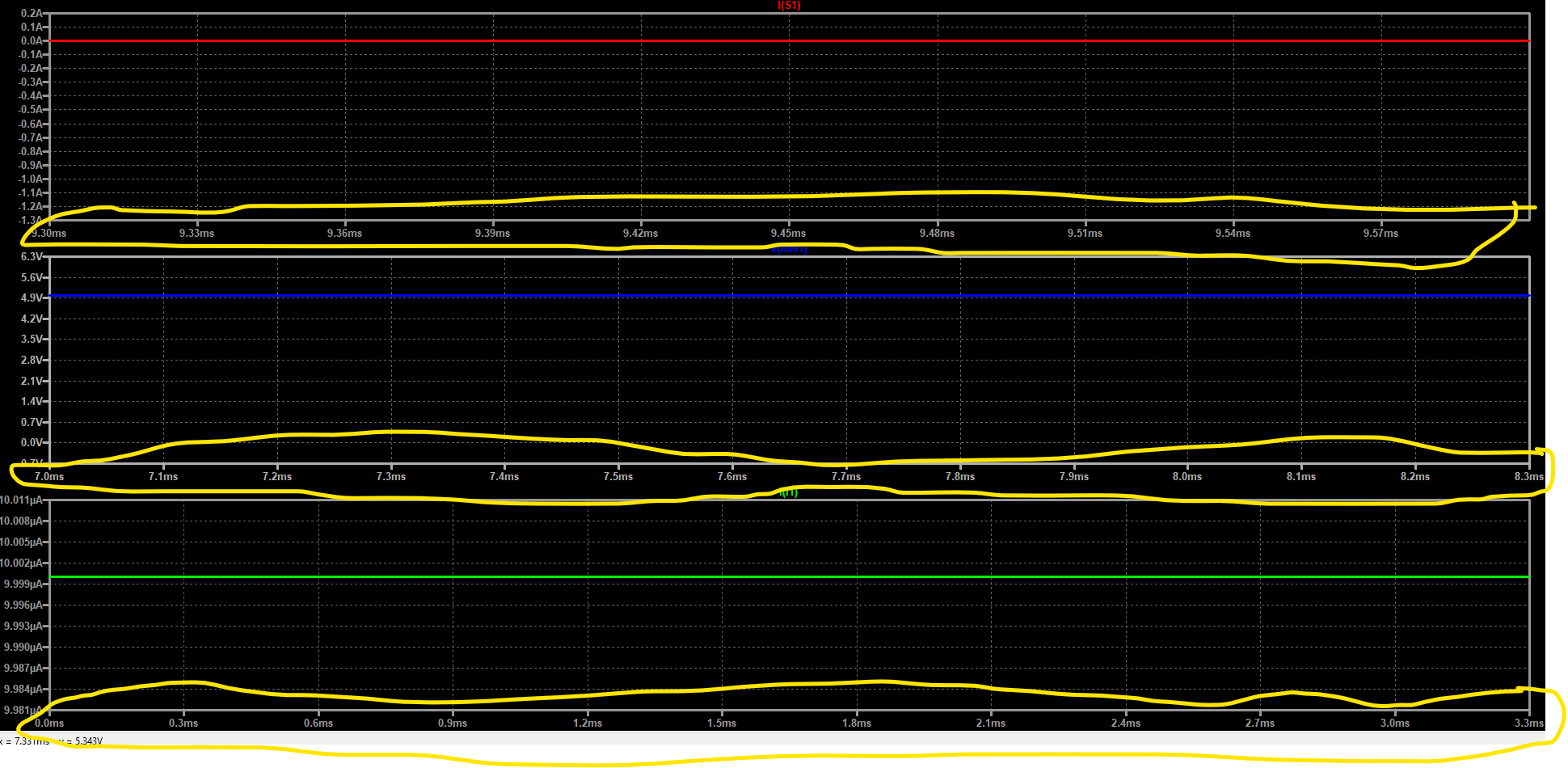The height and width of the screenshot is (768, 1568).
Task: Click the 10.005µA y-axis label
Action: coord(21,542)
